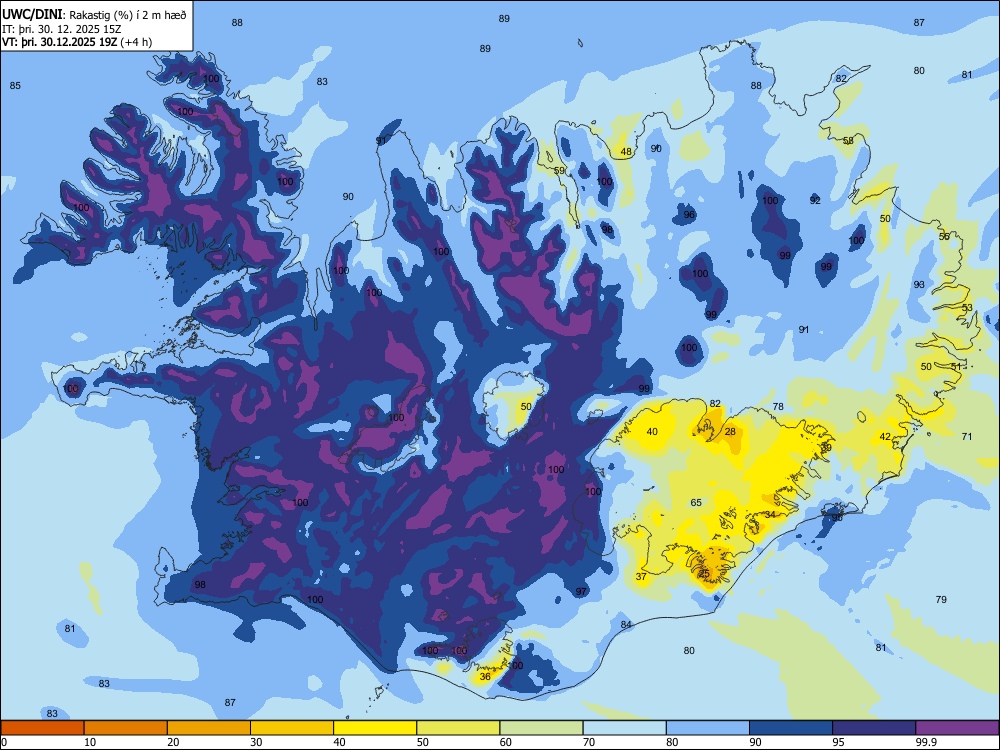
Task: Click the humidity value '59' on the map
Action: 559,170
